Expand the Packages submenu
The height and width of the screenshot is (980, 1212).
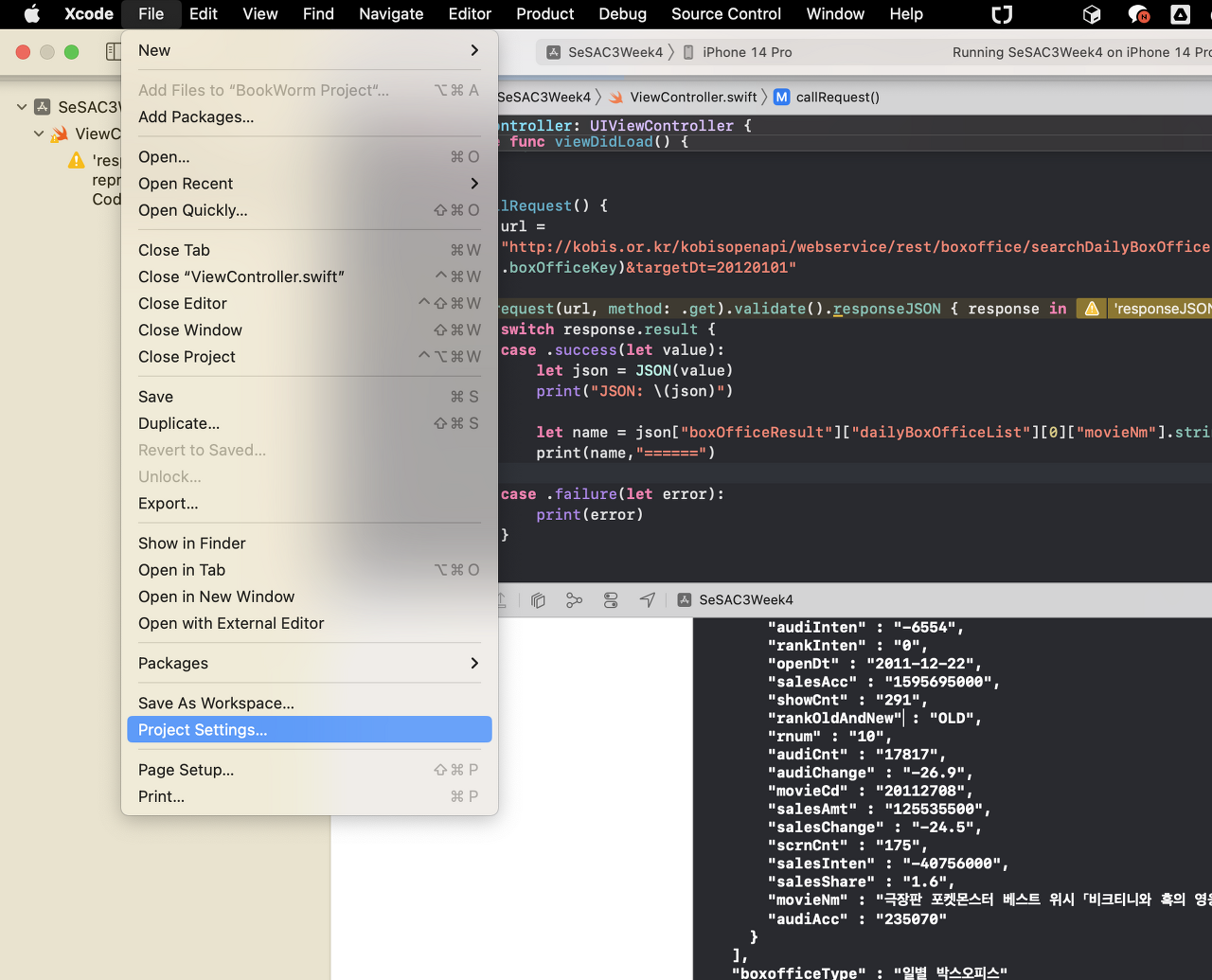(310, 663)
